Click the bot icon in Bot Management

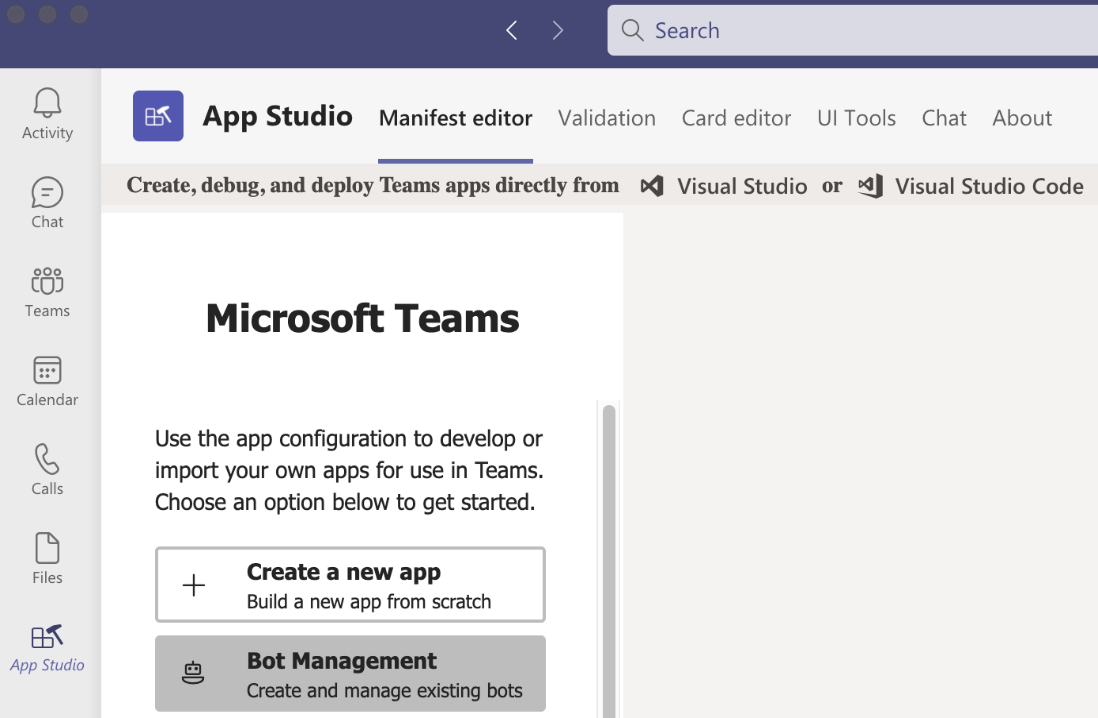pyautogui.click(x=193, y=673)
